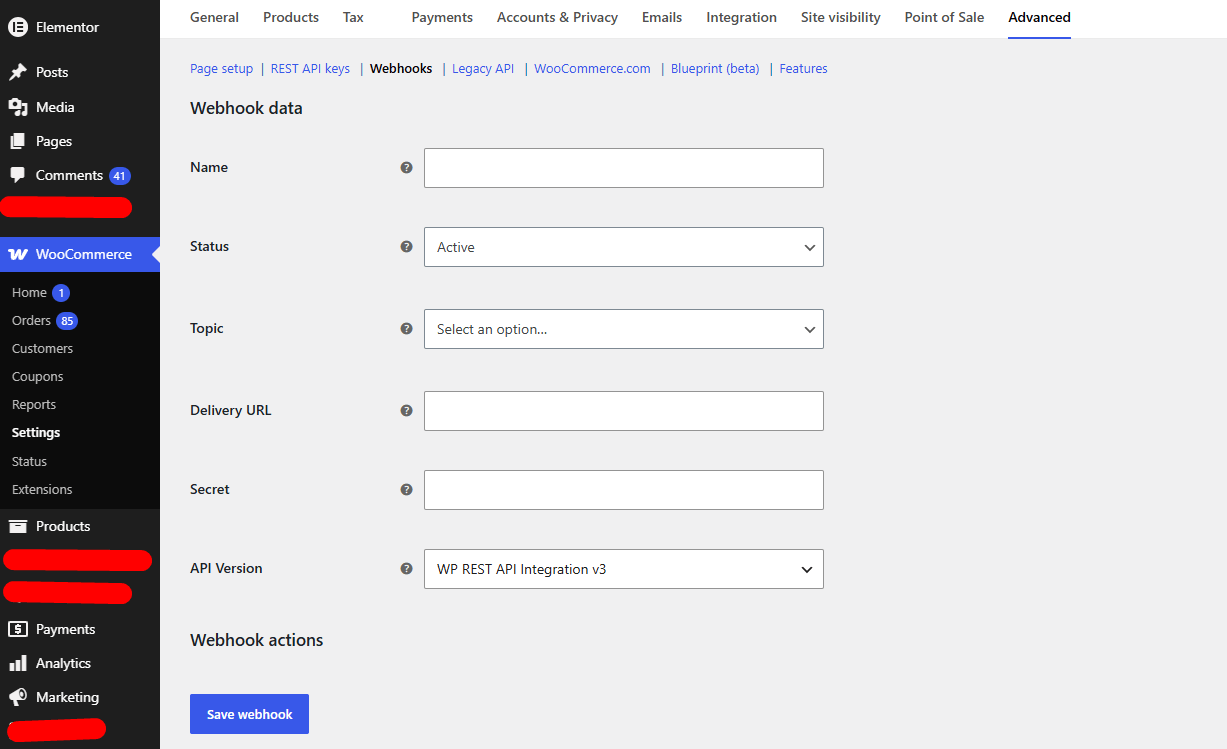The image size is (1227, 749).
Task: Open the Features sub-link
Action: 803,69
